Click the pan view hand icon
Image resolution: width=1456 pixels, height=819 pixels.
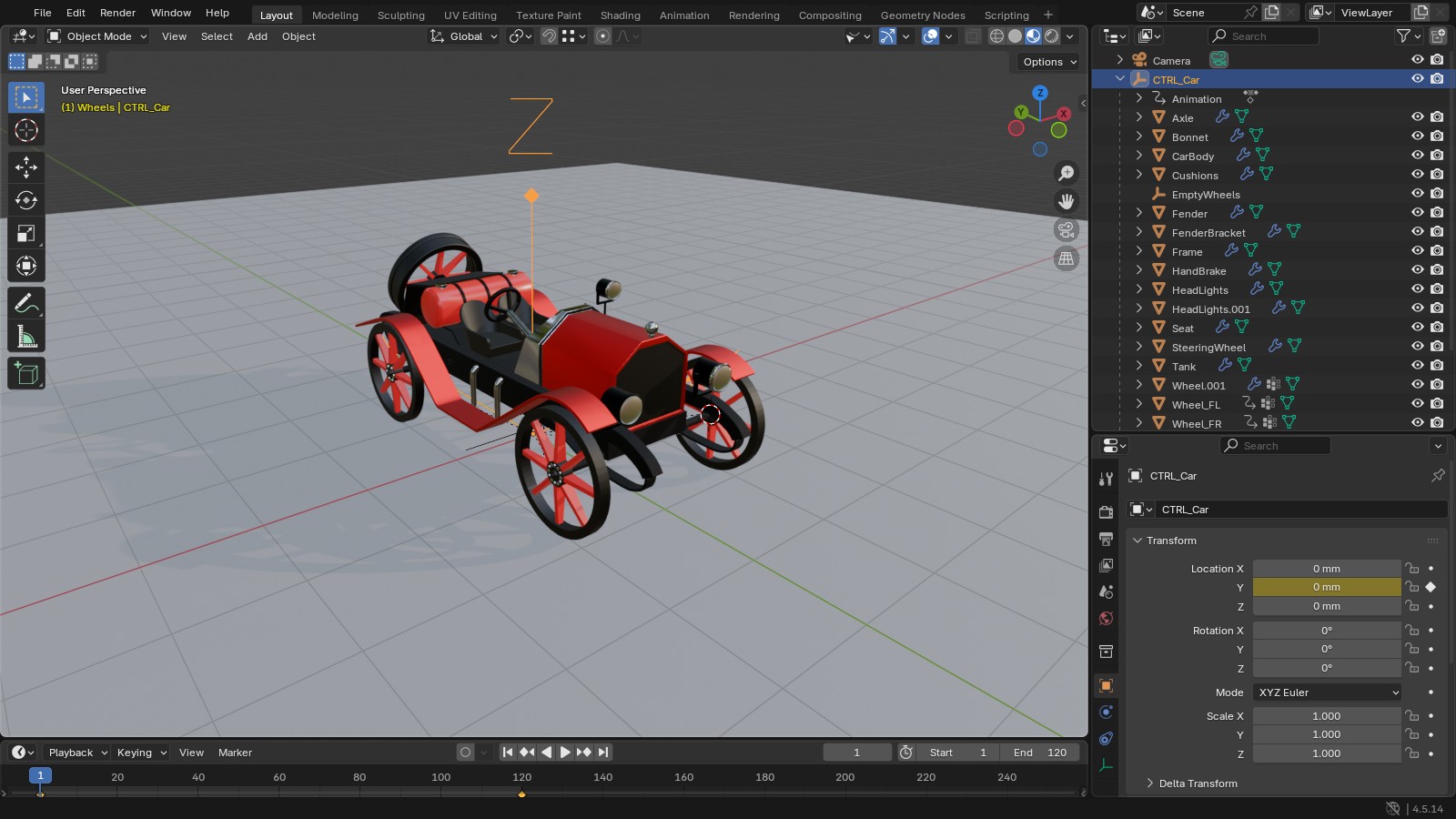coord(1067,201)
